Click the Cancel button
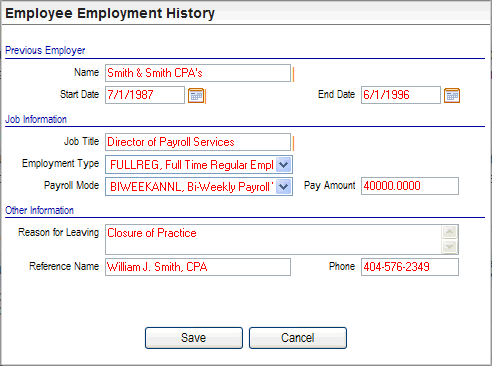Viewport: 492px width, 366px height. [298, 338]
